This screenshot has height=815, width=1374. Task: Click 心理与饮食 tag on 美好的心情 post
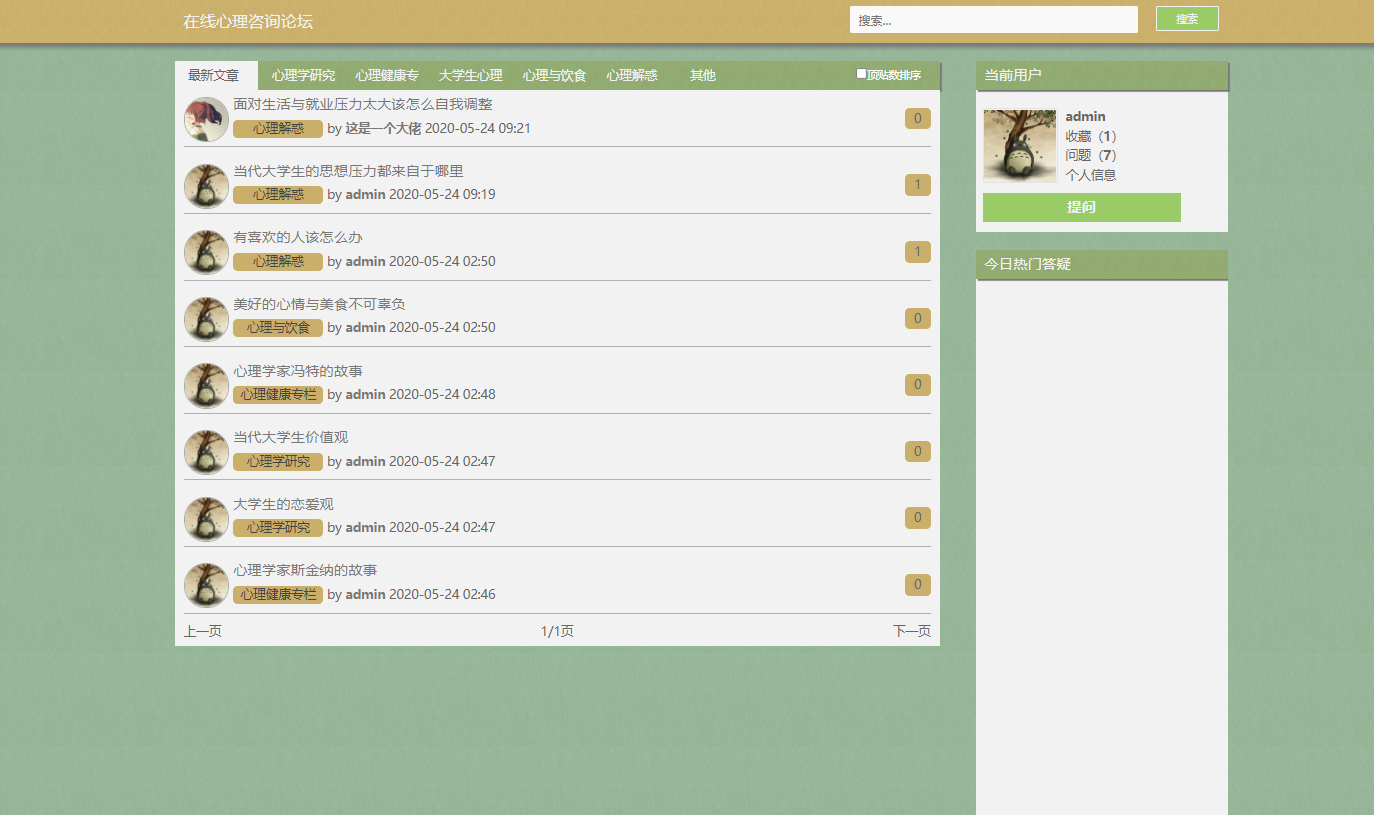point(278,328)
